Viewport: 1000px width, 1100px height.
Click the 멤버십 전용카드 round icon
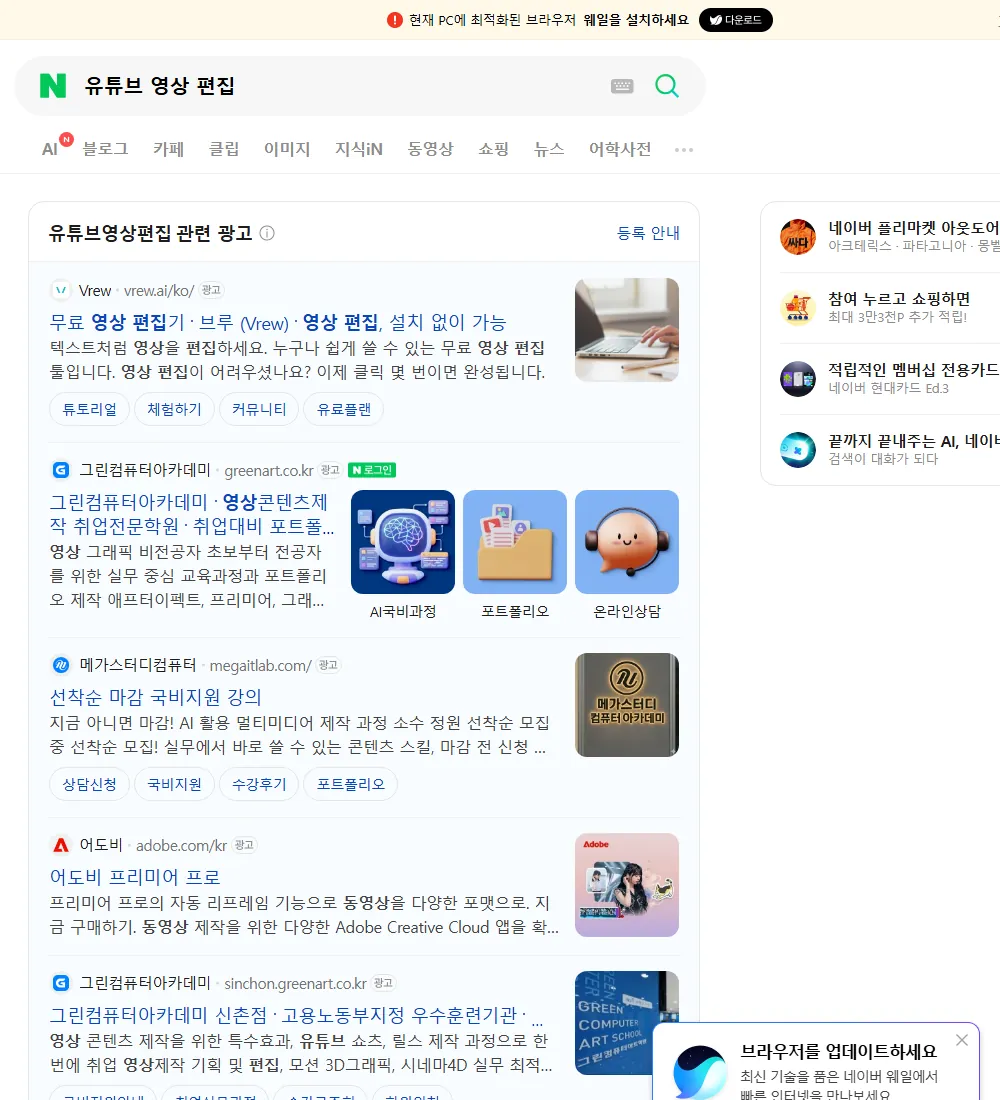798,379
